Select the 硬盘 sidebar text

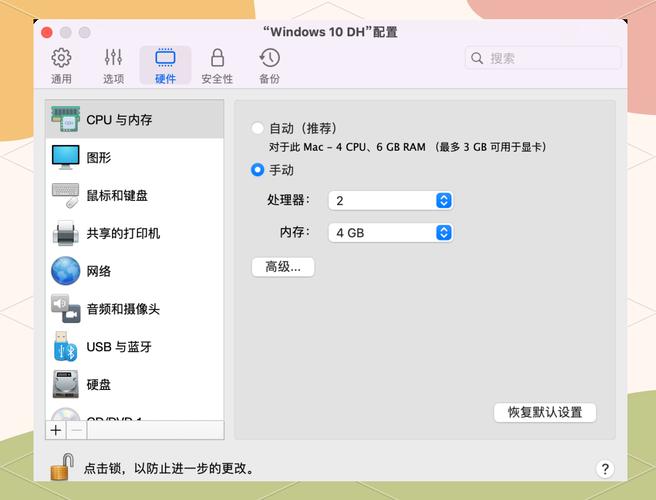click(x=99, y=385)
